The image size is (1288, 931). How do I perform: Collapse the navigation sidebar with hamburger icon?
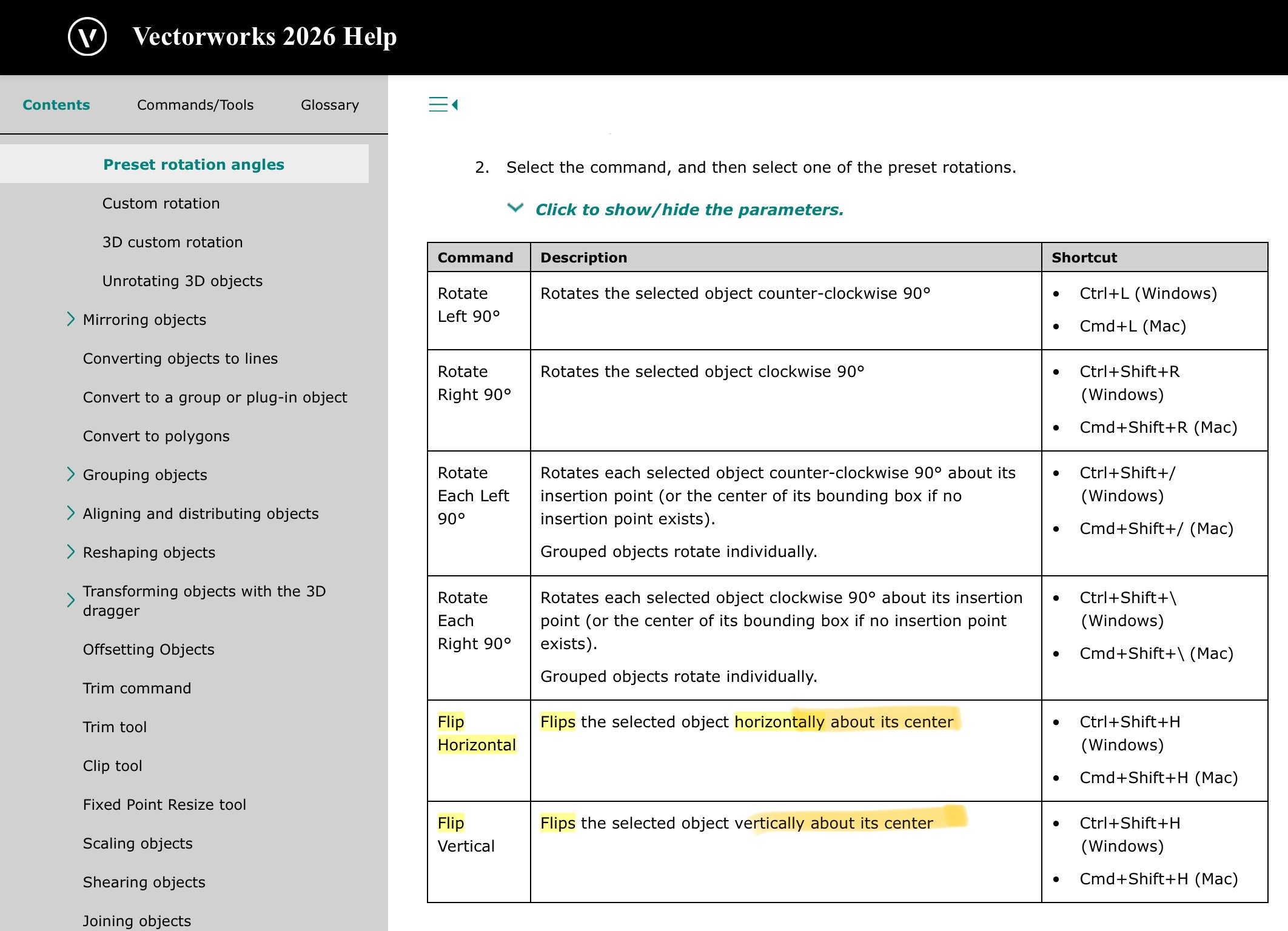[x=443, y=105]
